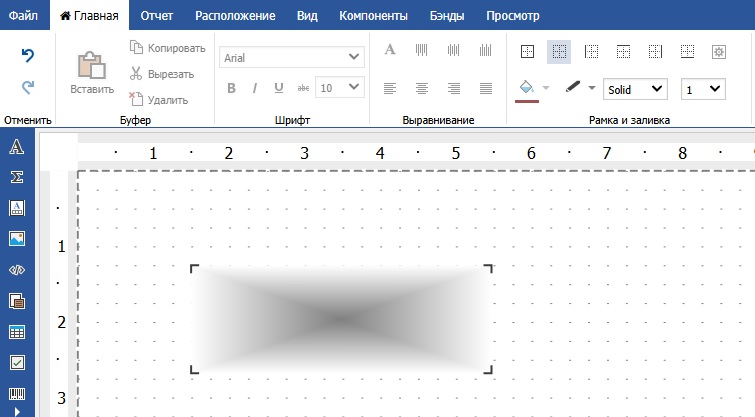This screenshot has width=755, height=417.
Task: Click the Undo arrow icon
Action: point(28,56)
